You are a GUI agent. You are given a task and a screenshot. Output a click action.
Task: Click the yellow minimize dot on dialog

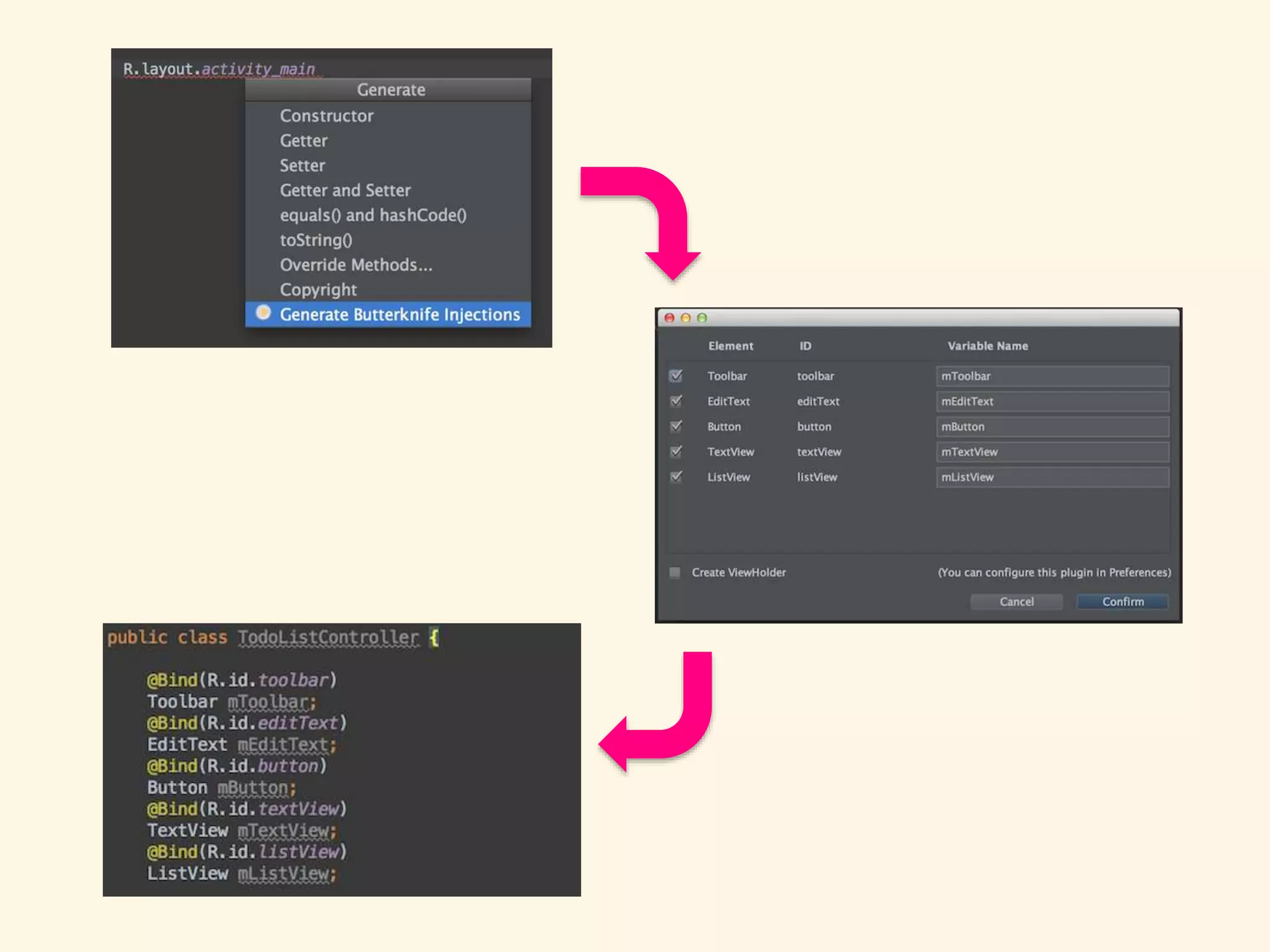686,318
